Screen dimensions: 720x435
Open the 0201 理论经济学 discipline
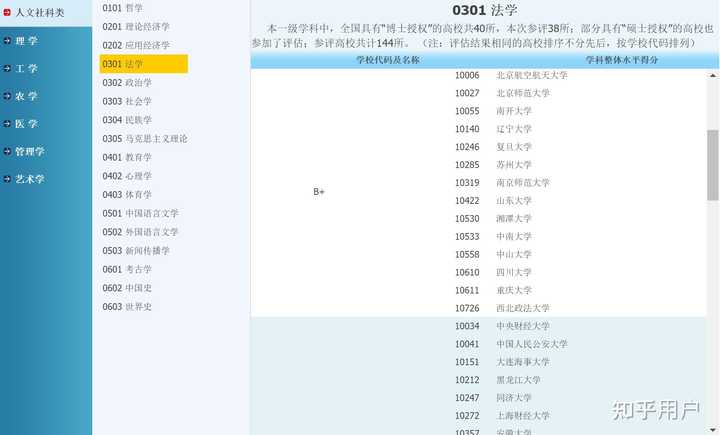[x=136, y=27]
